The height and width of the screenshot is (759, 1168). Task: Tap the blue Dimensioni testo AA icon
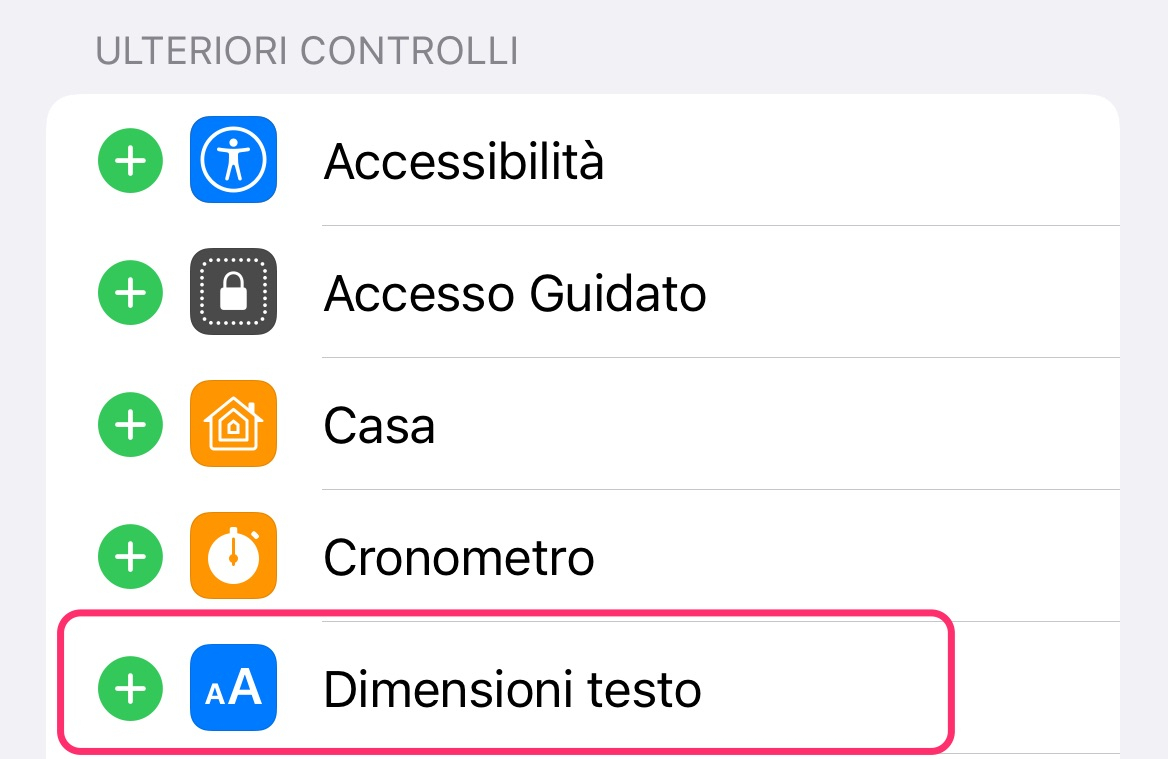[x=233, y=688]
